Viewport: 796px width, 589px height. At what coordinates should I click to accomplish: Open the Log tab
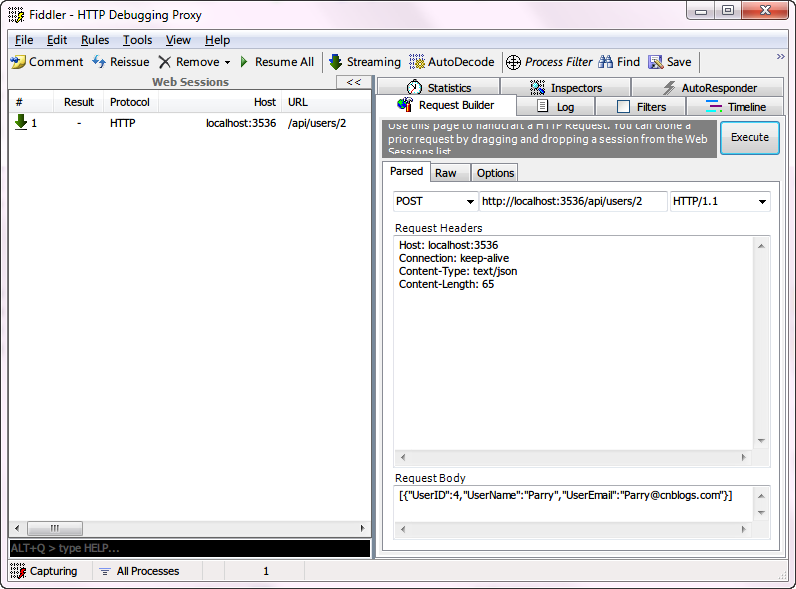556,107
